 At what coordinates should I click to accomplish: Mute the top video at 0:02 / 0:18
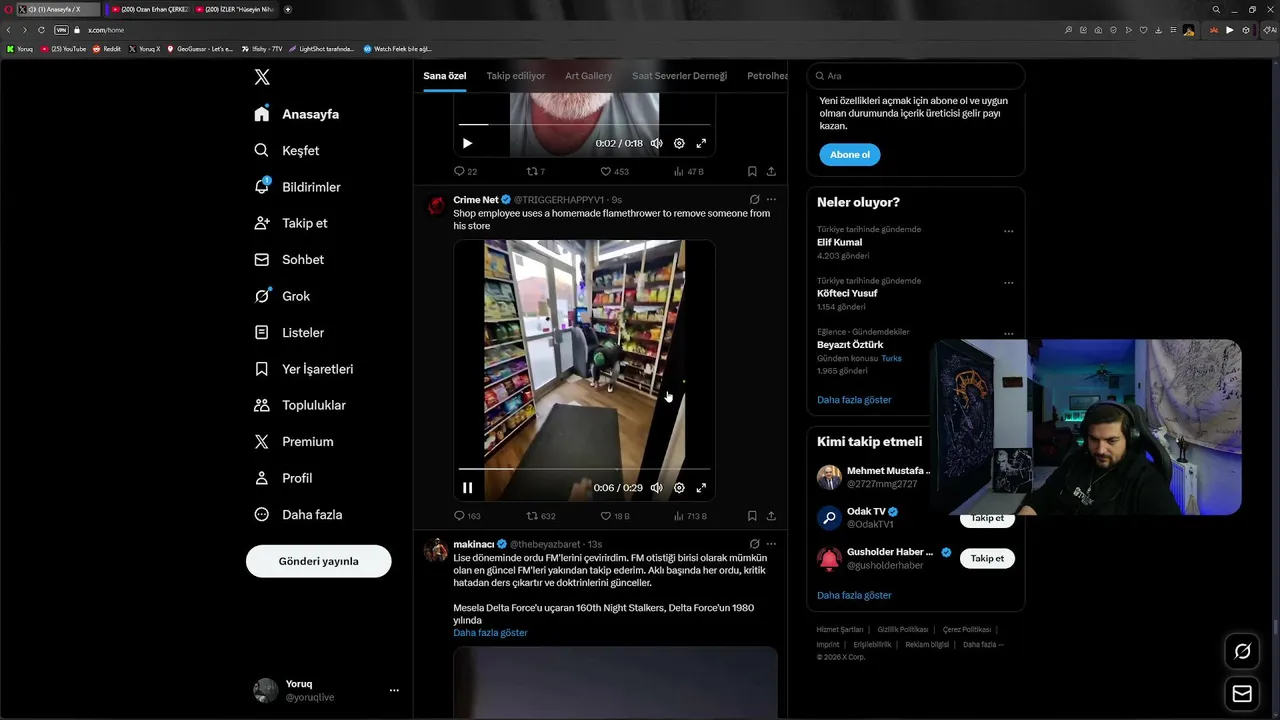tap(656, 143)
